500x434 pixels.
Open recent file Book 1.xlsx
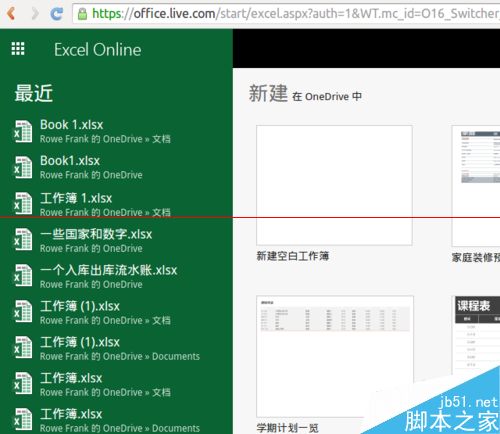click(x=72, y=125)
